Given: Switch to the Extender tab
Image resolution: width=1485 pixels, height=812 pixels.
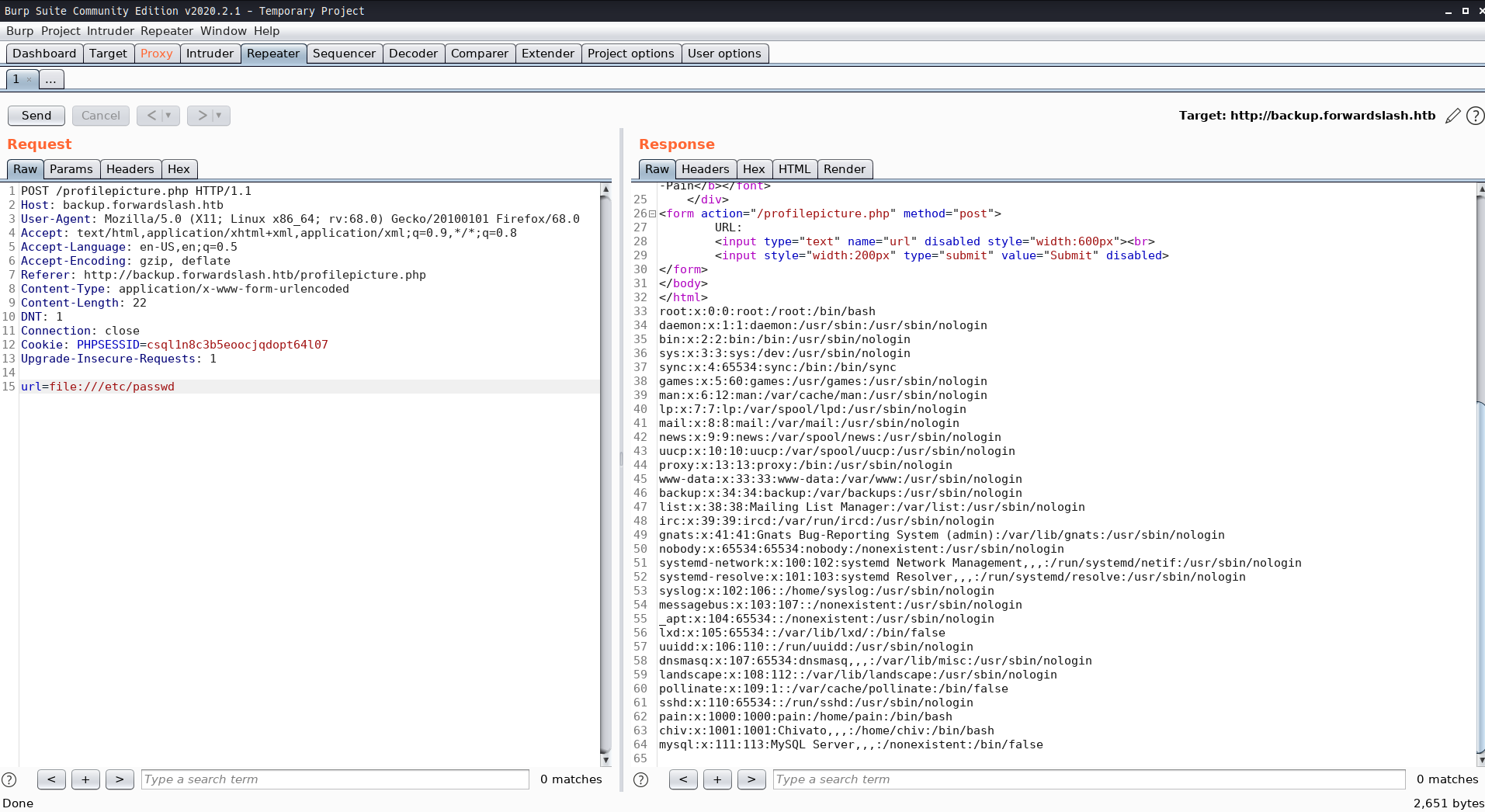Looking at the screenshot, I should pyautogui.click(x=548, y=54).
